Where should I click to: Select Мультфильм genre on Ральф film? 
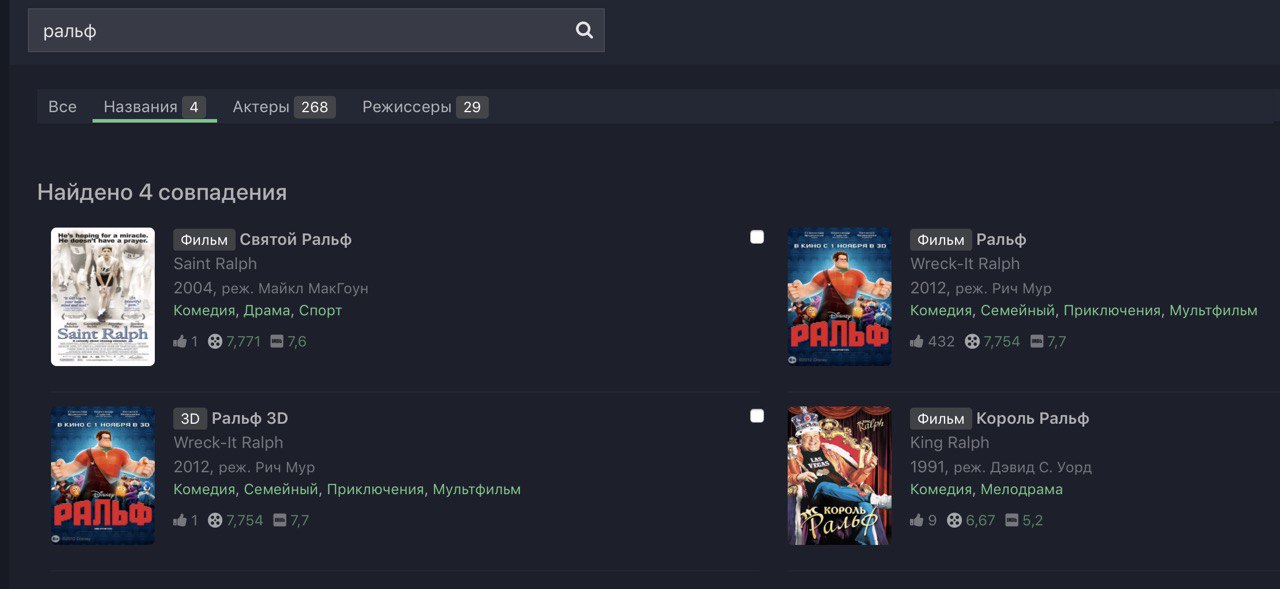pyautogui.click(x=1213, y=310)
